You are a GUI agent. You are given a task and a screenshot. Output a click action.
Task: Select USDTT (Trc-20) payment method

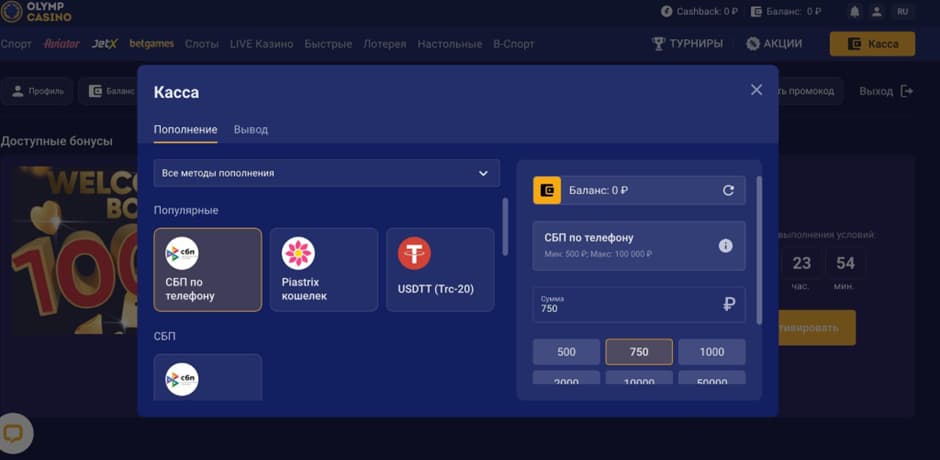(x=440, y=269)
